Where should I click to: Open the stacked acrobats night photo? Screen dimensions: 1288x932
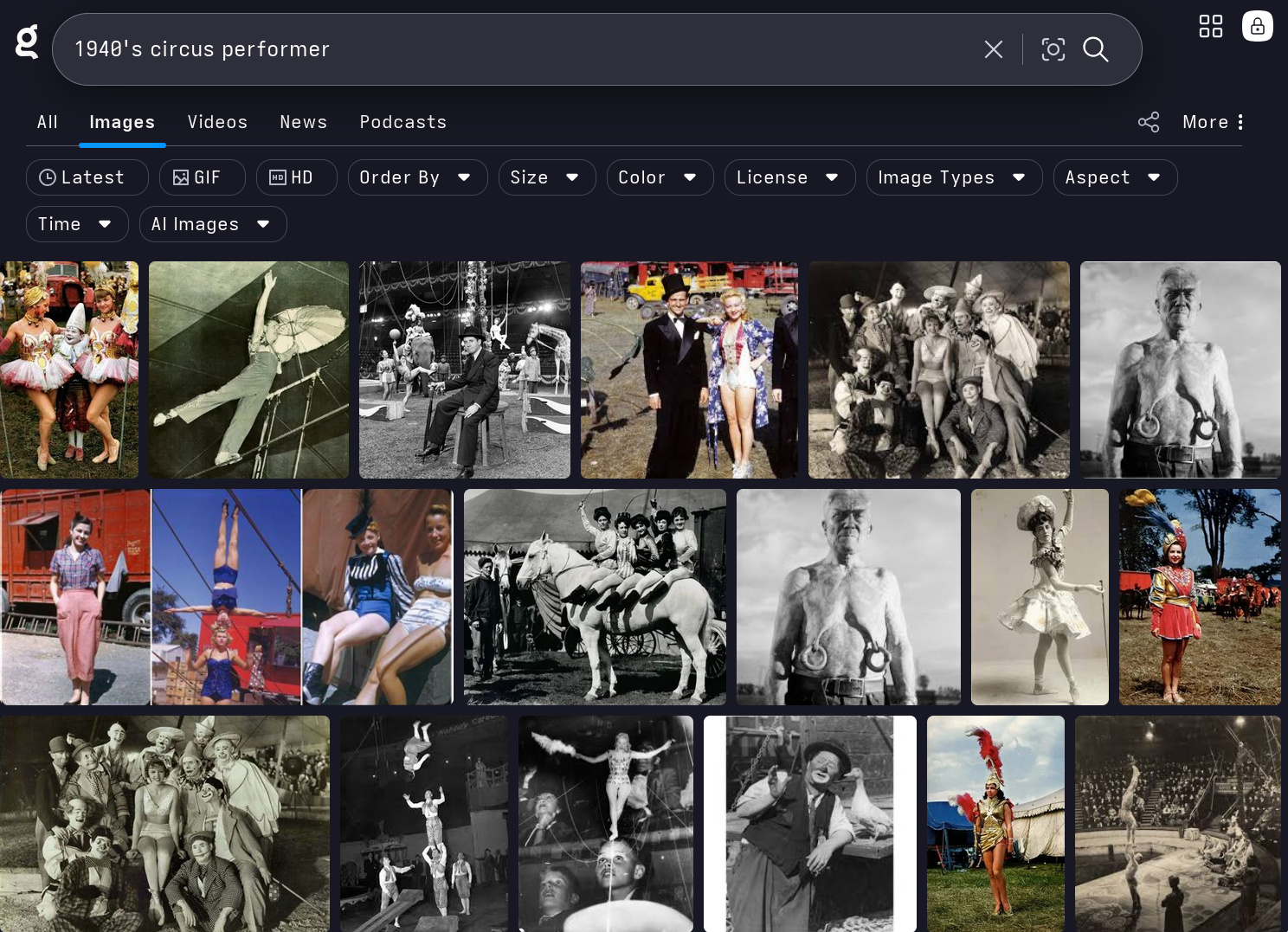[424, 824]
